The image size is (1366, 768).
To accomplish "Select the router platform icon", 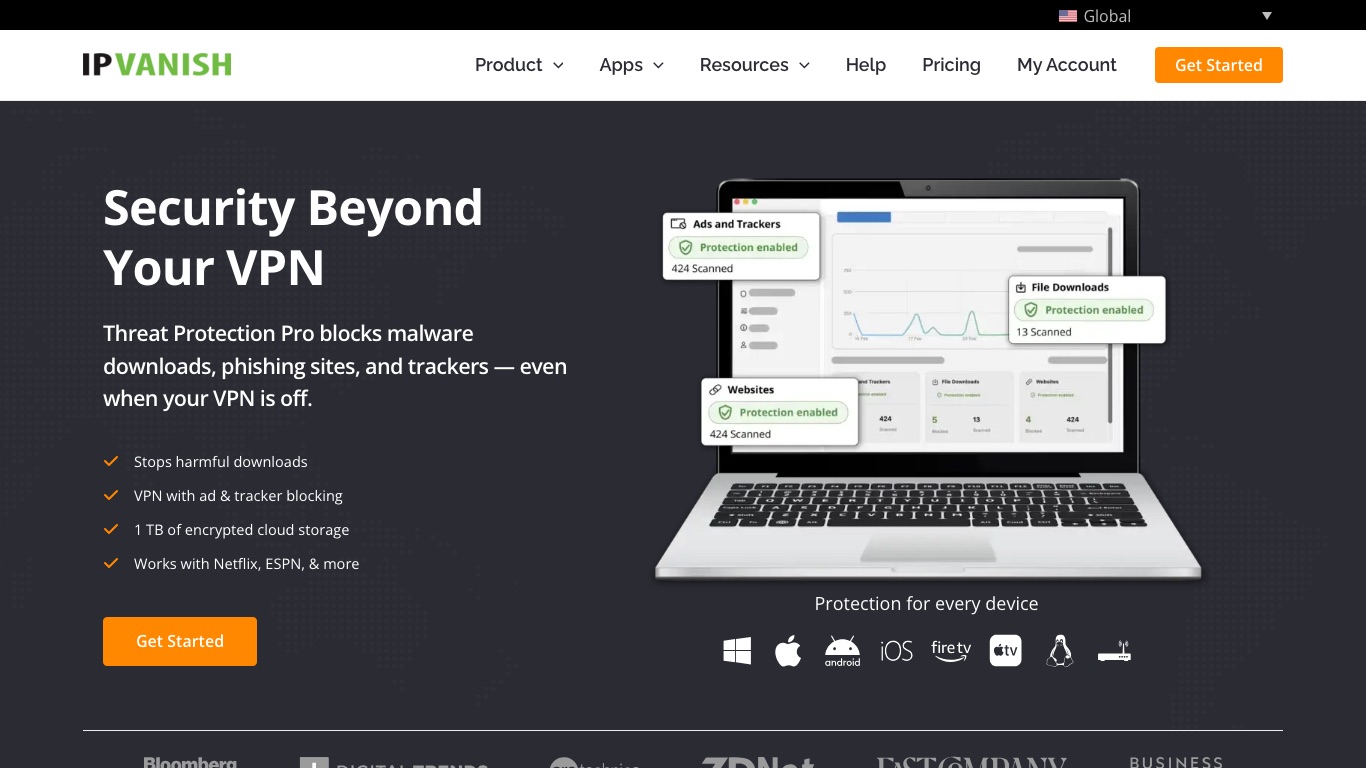I will pyautogui.click(x=1114, y=651).
